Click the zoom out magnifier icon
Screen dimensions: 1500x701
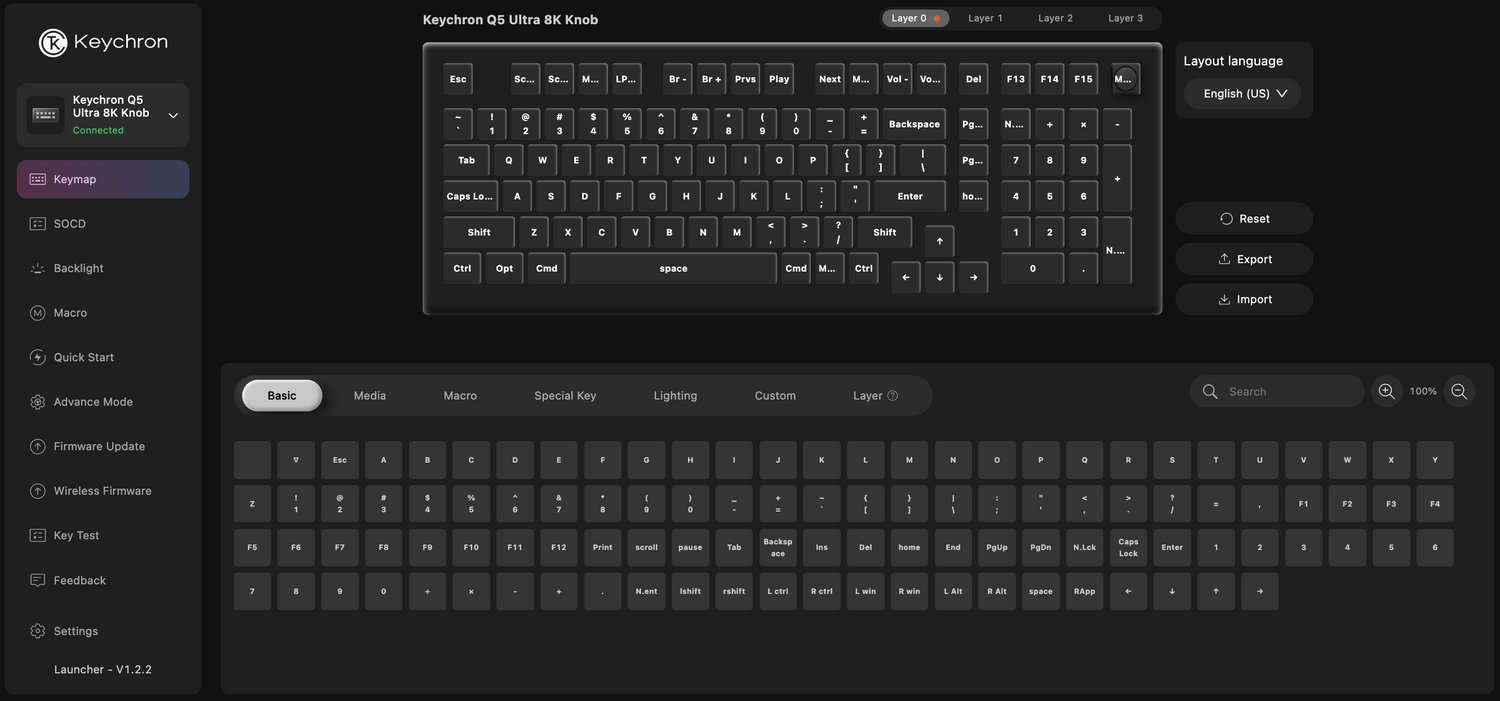pyautogui.click(x=1459, y=392)
